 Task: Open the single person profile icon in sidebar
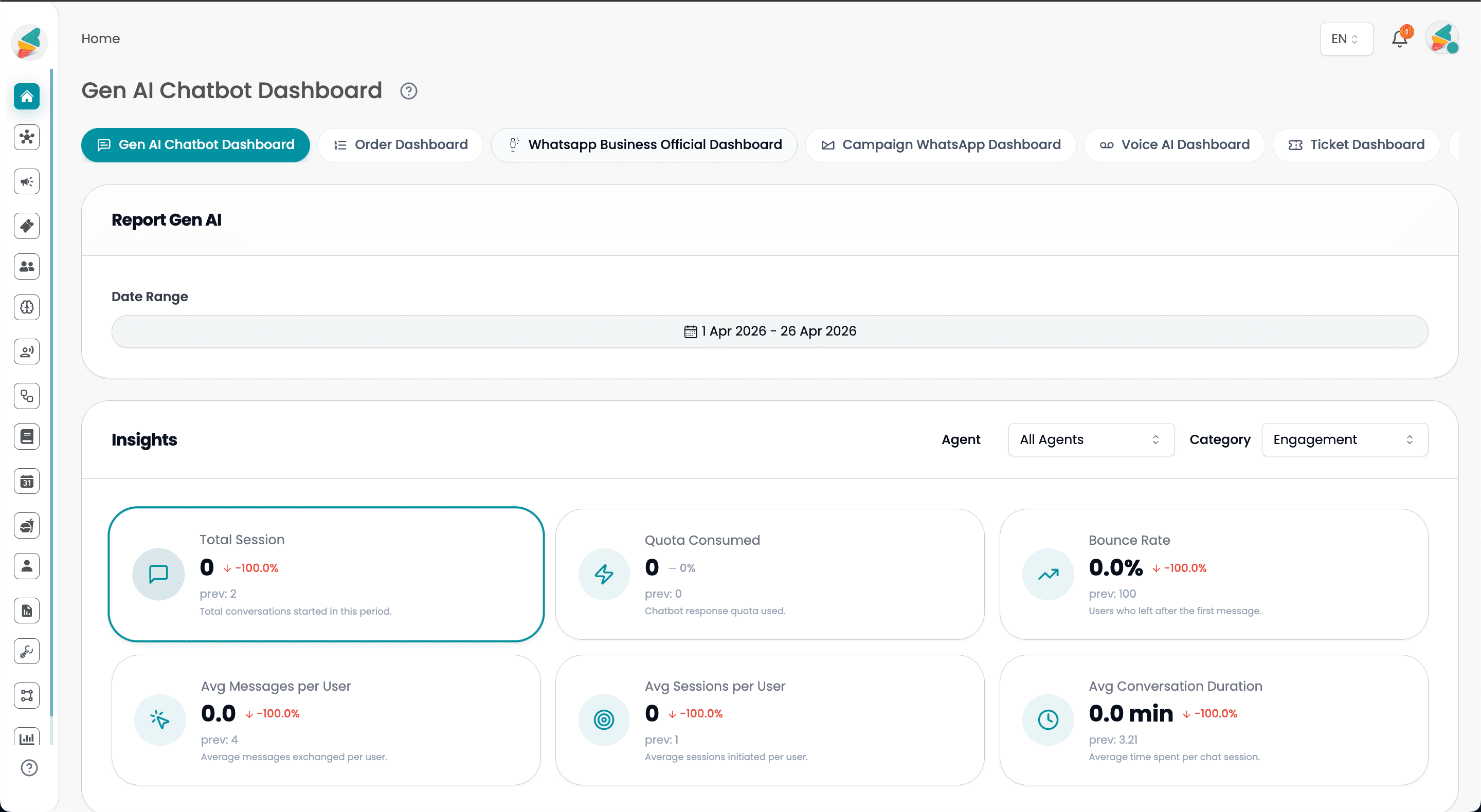27,567
